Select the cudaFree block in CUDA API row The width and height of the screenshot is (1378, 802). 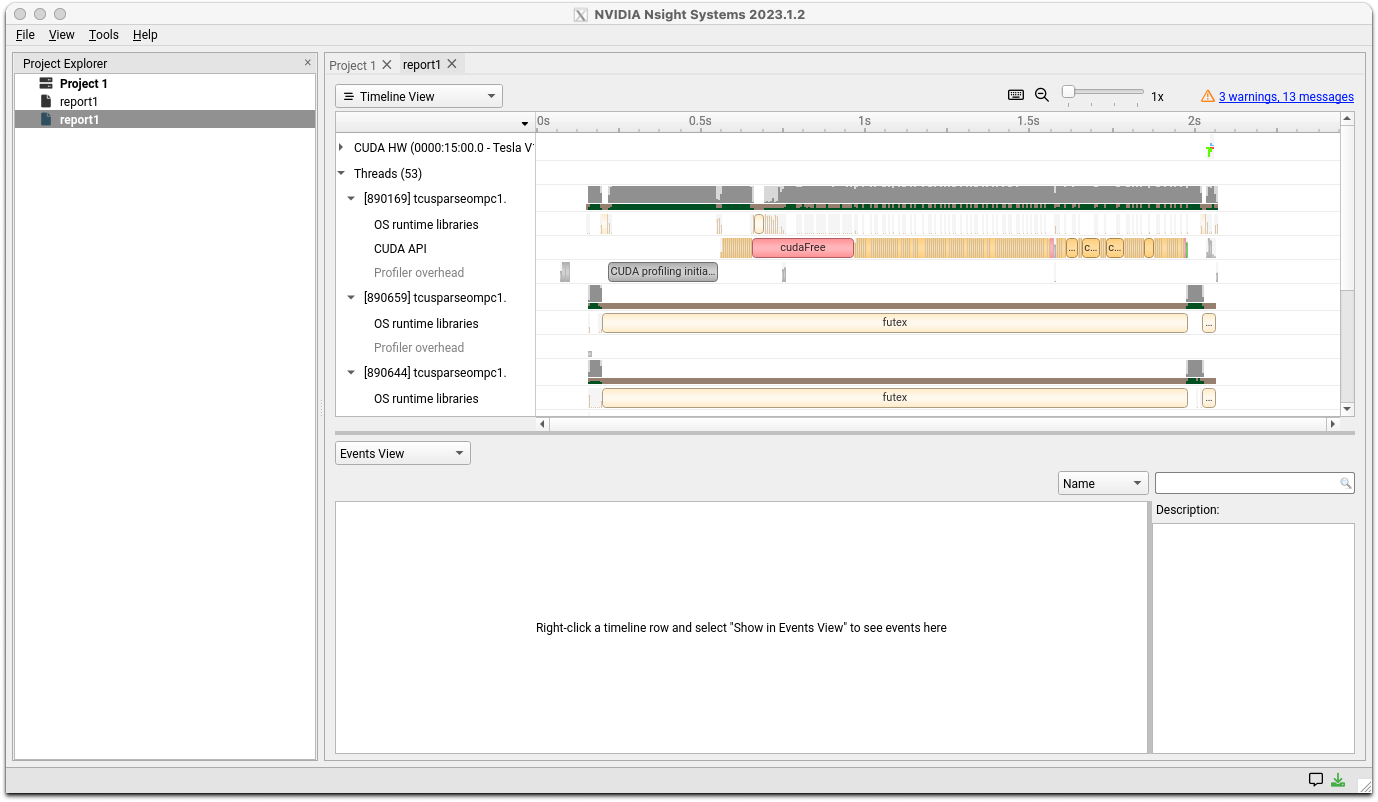click(802, 248)
